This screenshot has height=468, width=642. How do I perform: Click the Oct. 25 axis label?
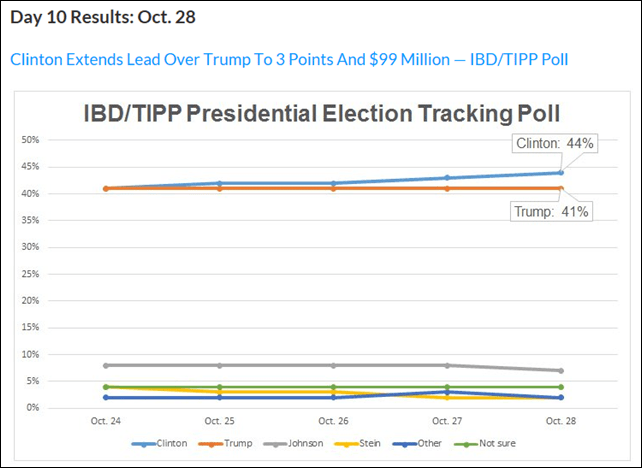click(x=218, y=421)
